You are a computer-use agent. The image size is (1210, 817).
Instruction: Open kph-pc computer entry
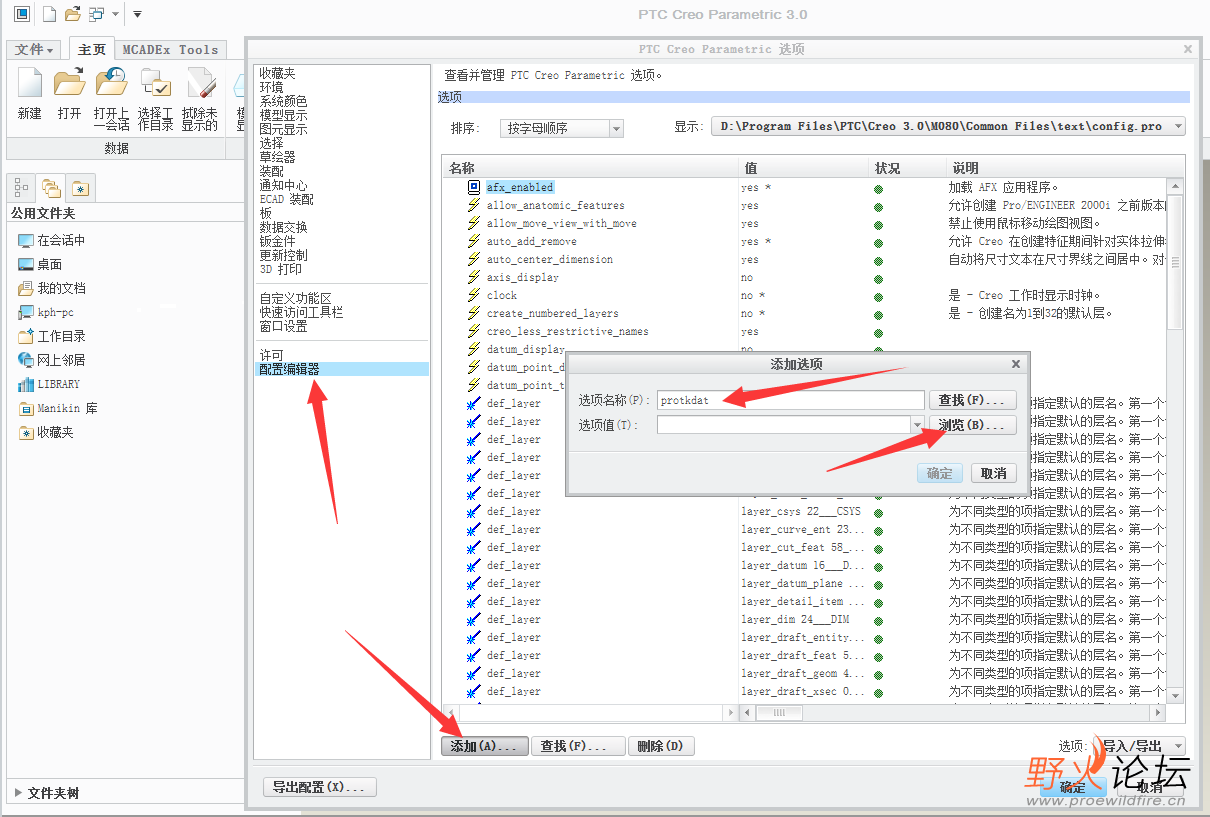click(46, 312)
